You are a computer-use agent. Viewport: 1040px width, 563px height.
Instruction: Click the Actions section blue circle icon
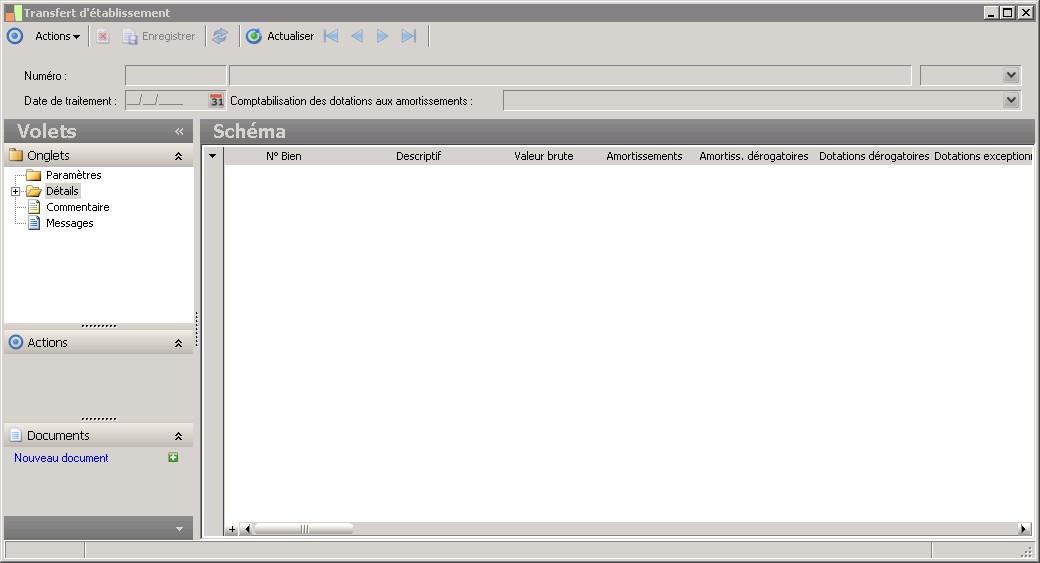(15, 342)
